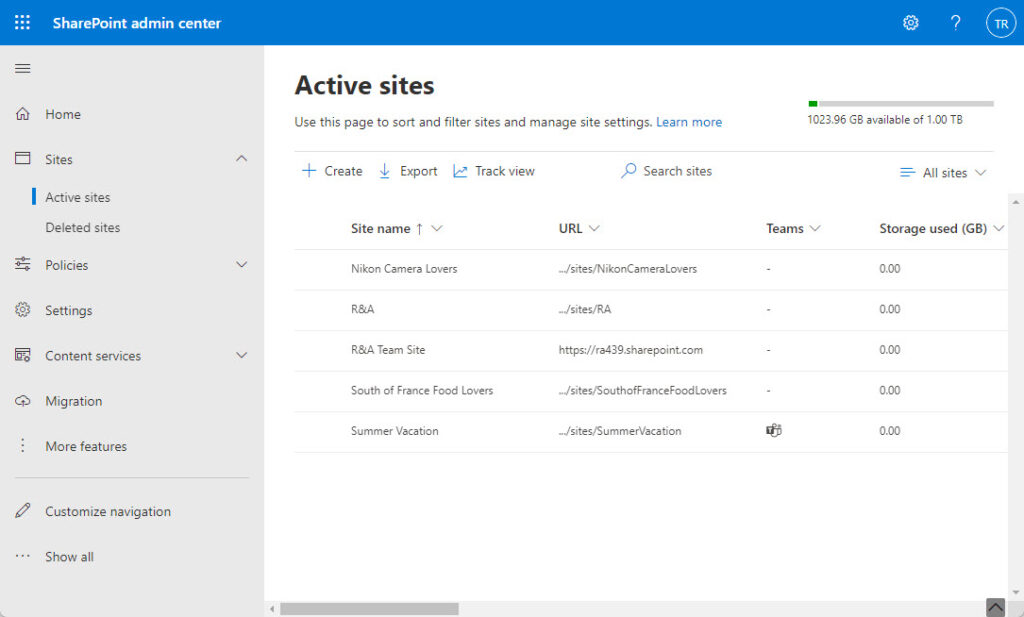Click the SharePoint admin center title
This screenshot has width=1024, height=617.
pos(136,23)
